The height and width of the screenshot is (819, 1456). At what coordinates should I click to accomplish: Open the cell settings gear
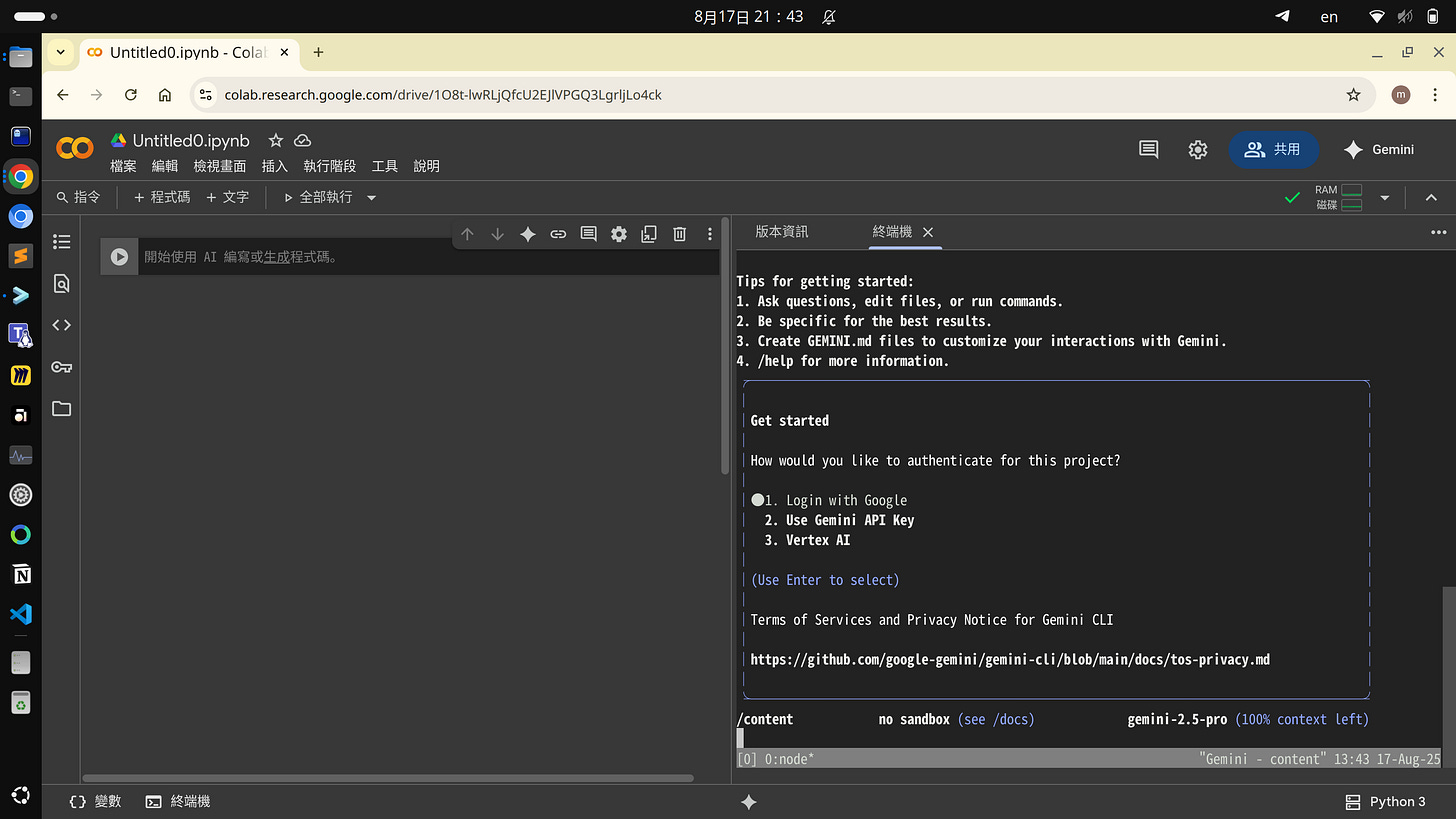(x=619, y=234)
